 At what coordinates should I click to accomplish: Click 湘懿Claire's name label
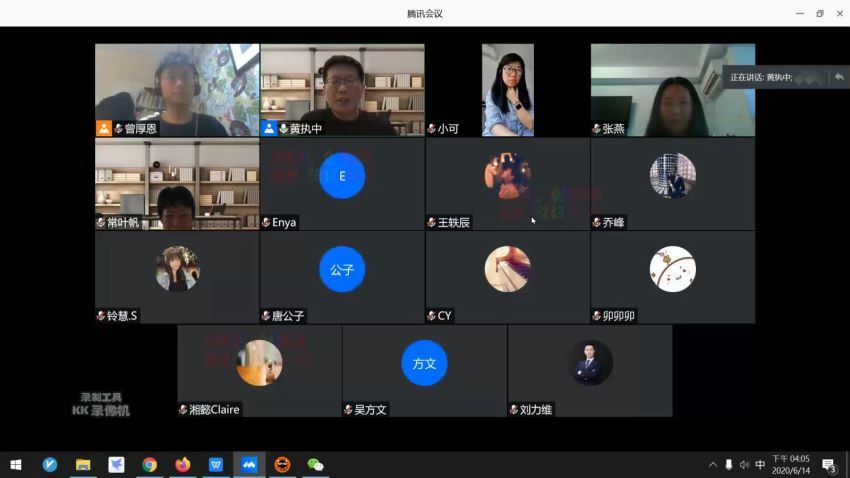[x=214, y=410]
